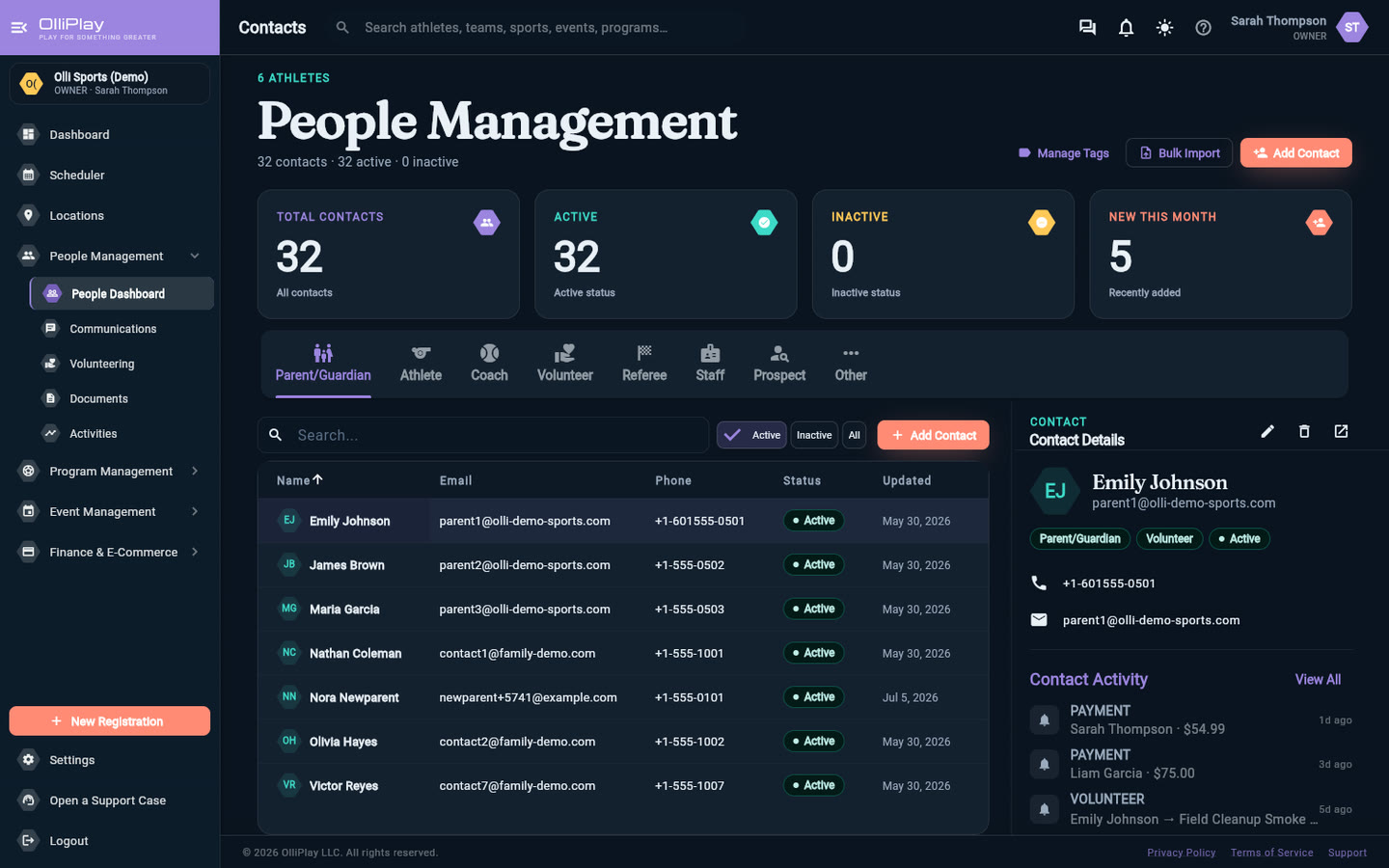Click the Dashboard sidebar icon
The height and width of the screenshot is (868, 1389).
click(29, 134)
